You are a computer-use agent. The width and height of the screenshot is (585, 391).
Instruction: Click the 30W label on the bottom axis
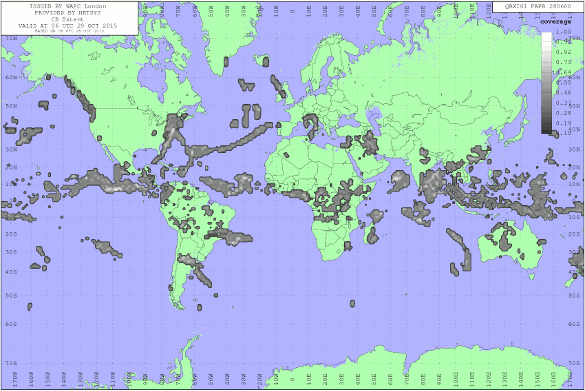(243, 378)
